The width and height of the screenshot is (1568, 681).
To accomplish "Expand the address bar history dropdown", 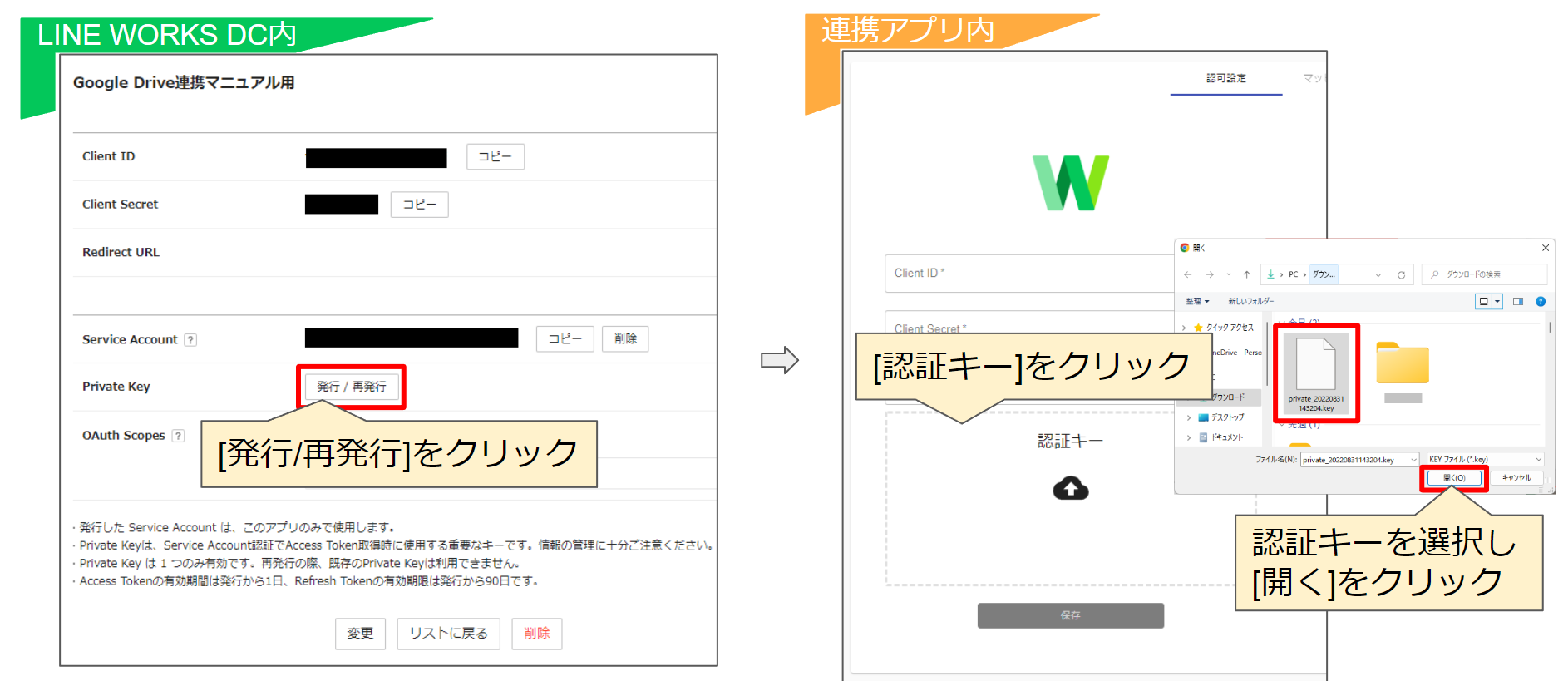I will pos(1378,274).
